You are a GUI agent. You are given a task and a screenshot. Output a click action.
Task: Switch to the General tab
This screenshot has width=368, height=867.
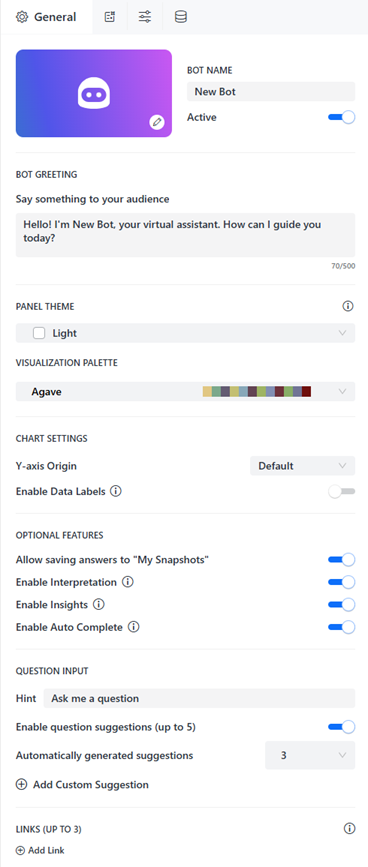point(46,17)
